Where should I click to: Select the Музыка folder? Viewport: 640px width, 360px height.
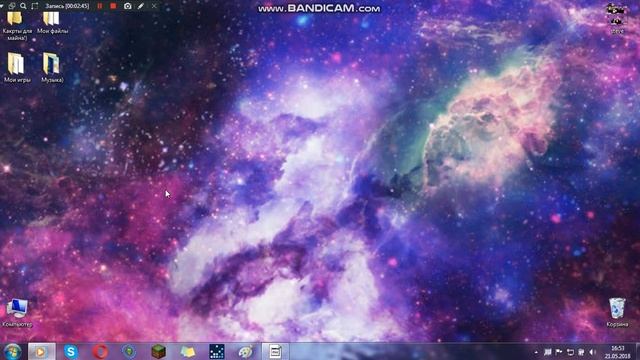click(x=52, y=67)
